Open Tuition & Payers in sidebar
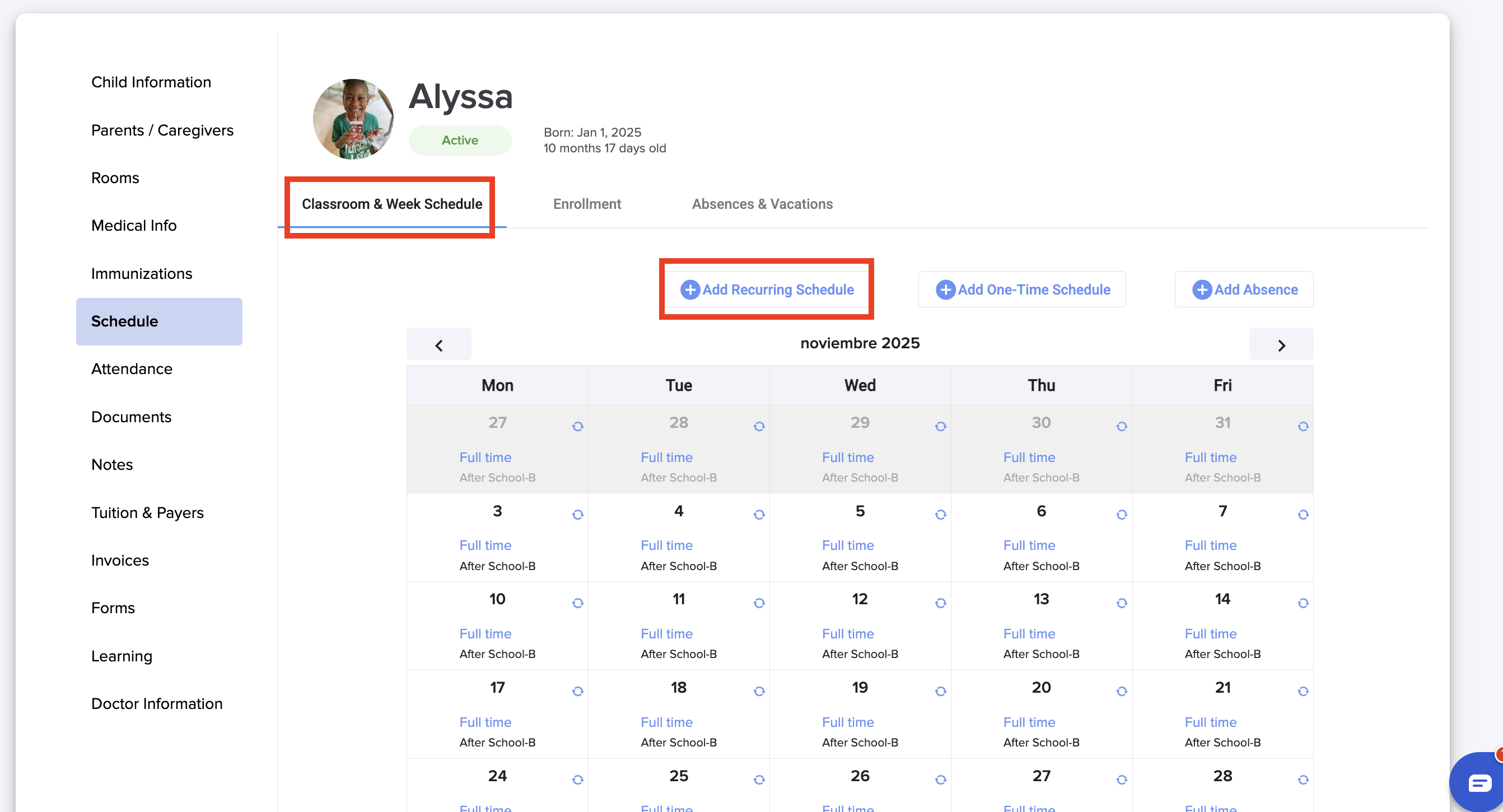This screenshot has width=1503, height=812. click(147, 512)
